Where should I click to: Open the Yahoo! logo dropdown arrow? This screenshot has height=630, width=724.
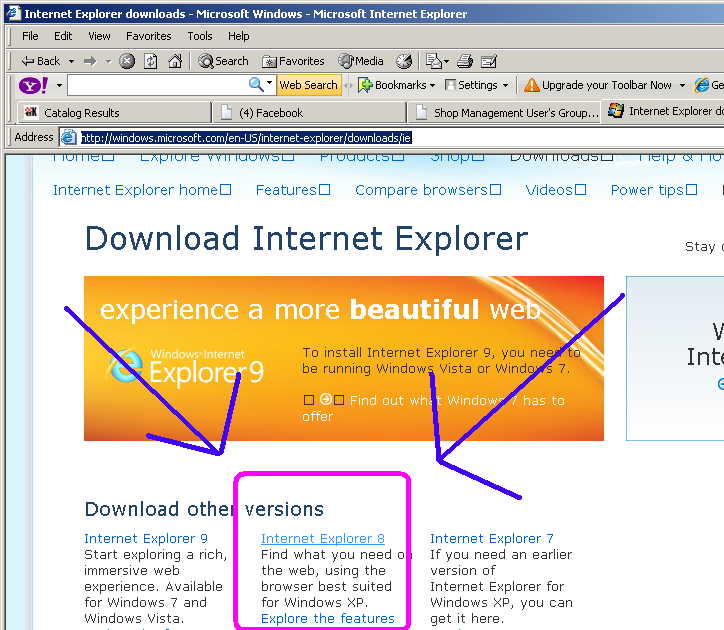click(x=59, y=85)
